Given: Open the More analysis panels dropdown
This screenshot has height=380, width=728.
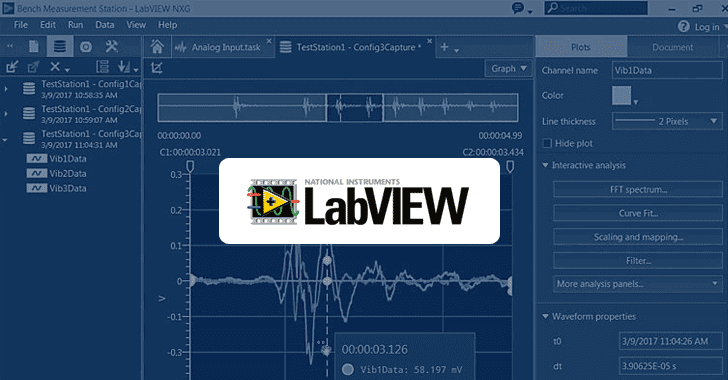Looking at the screenshot, I should click(x=637, y=284).
